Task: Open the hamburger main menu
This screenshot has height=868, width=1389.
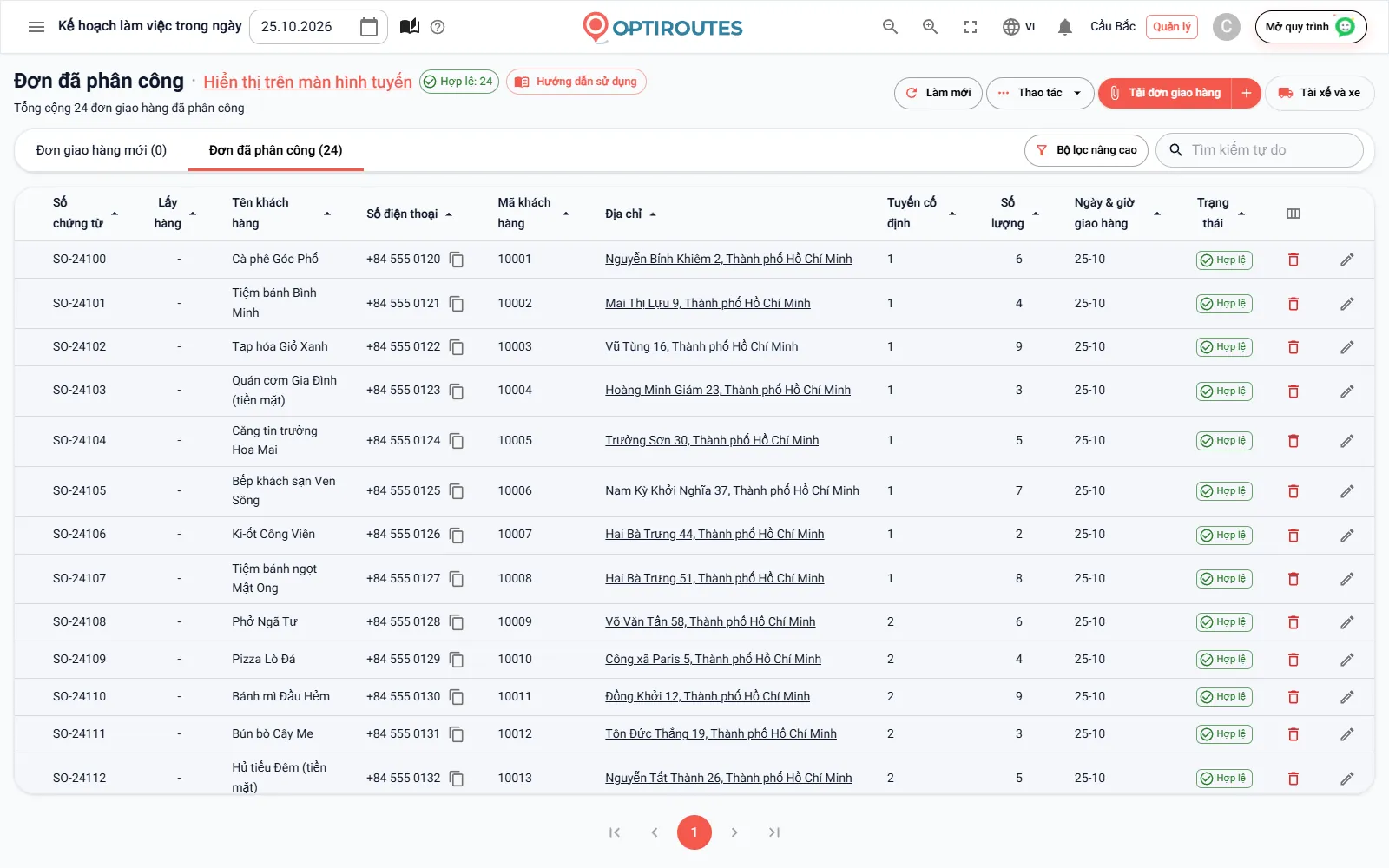Action: [36, 27]
